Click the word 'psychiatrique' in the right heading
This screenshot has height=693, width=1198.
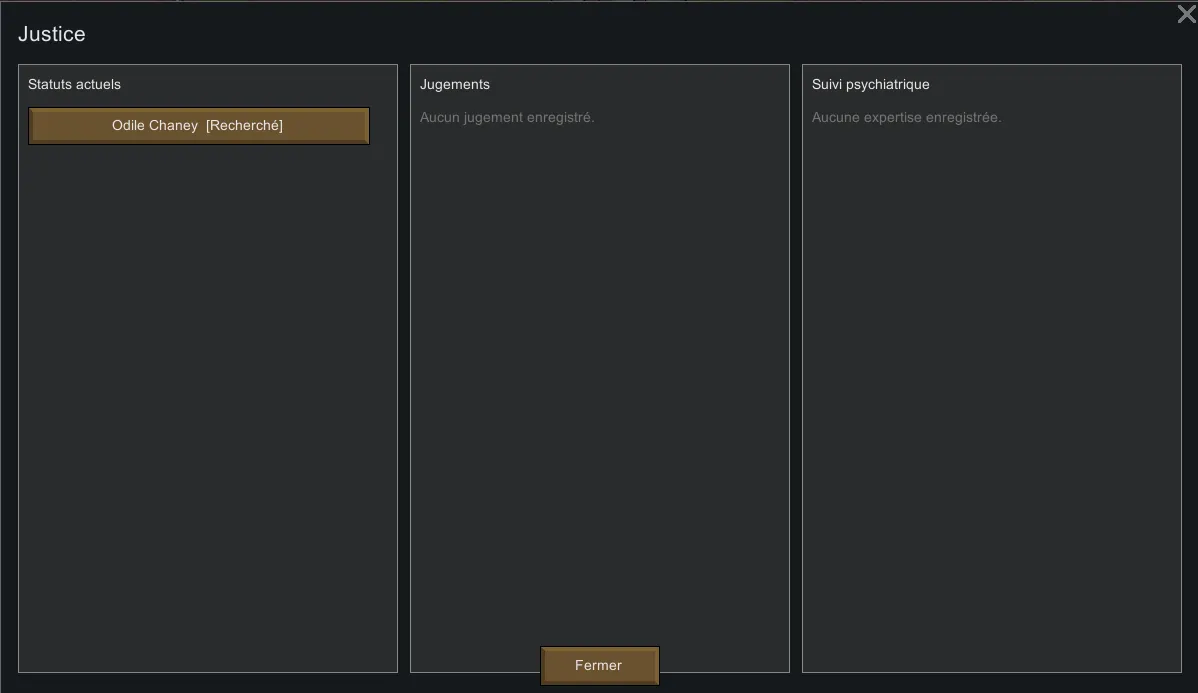(888, 85)
